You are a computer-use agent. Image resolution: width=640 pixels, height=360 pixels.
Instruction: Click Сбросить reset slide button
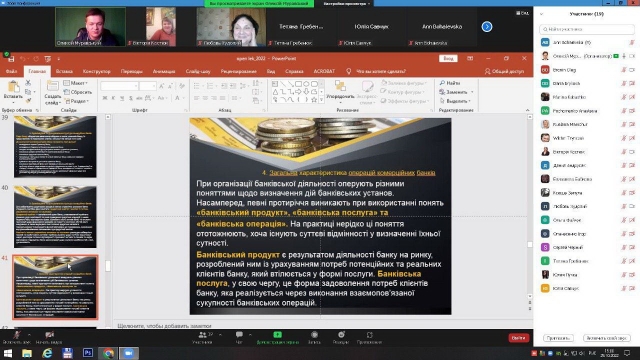[78, 92]
